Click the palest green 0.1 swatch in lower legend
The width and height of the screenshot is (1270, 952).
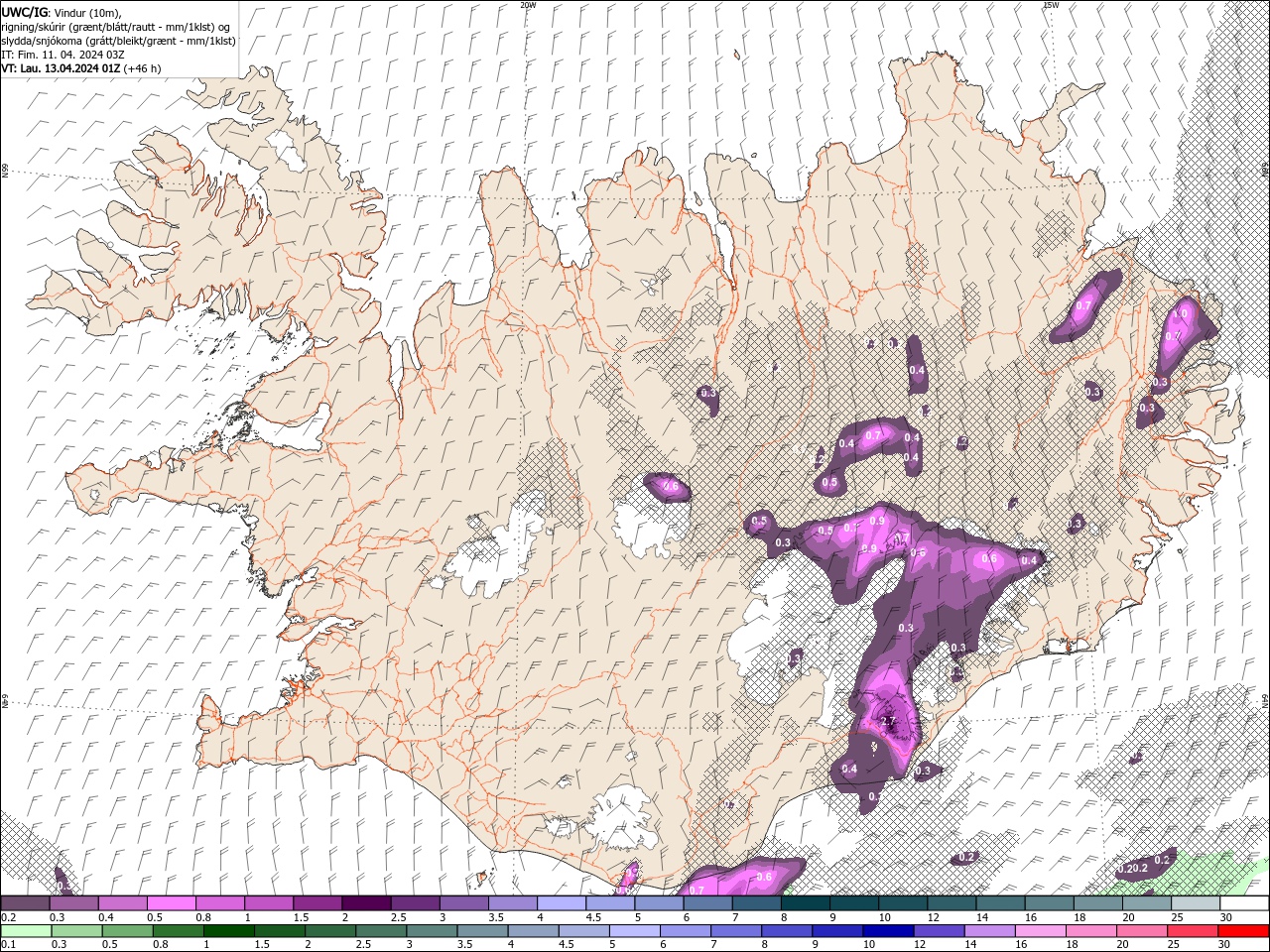point(25,931)
